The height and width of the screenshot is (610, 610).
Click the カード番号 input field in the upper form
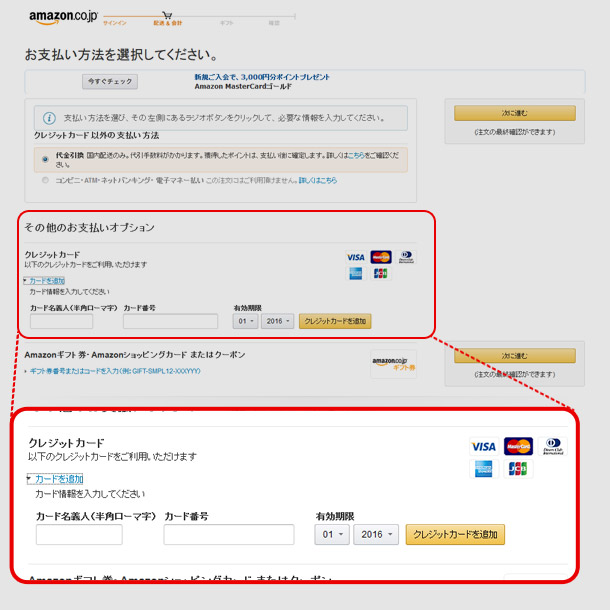170,321
